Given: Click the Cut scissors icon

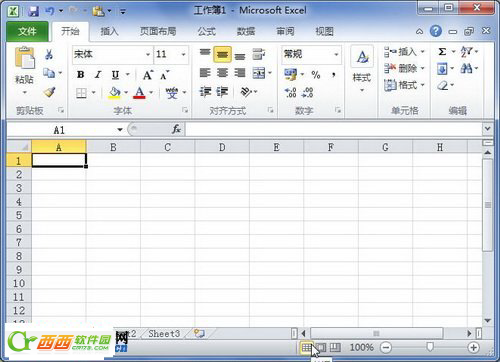Looking at the screenshot, I should (49, 54).
